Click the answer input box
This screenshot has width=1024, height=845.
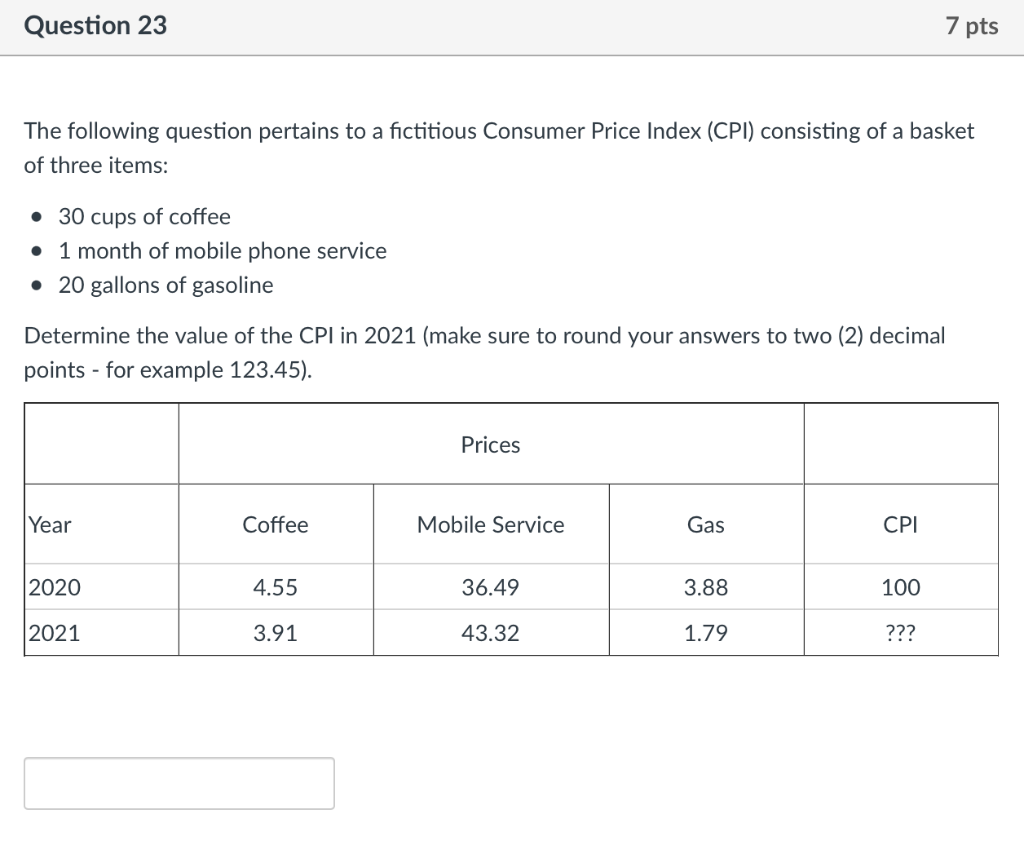[x=179, y=783]
